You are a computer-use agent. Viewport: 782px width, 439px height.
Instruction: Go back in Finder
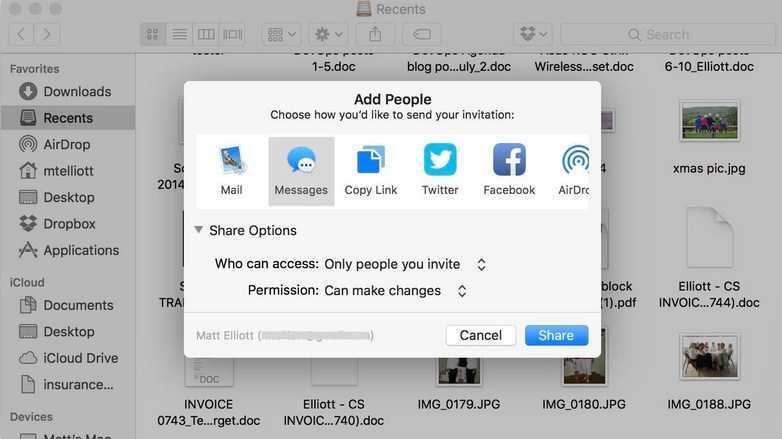[21, 34]
